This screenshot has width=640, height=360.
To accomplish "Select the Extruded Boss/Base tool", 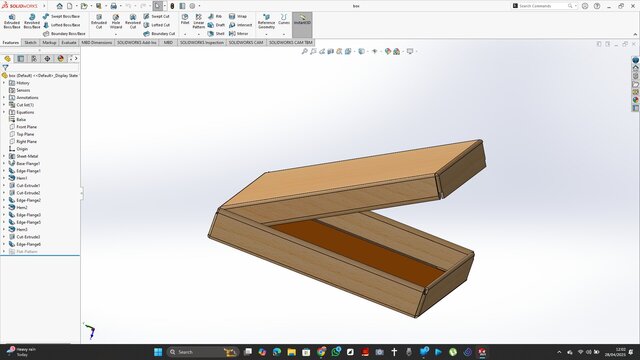I will 12,21.
